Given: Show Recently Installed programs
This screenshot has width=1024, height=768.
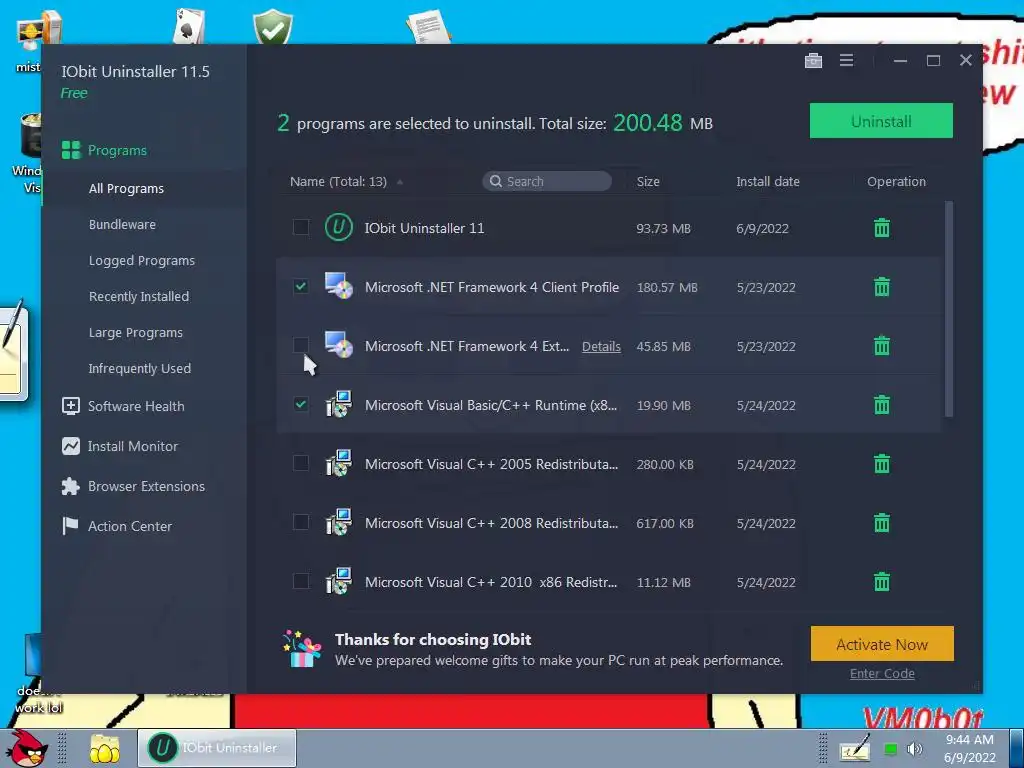Looking at the screenshot, I should point(138,296).
